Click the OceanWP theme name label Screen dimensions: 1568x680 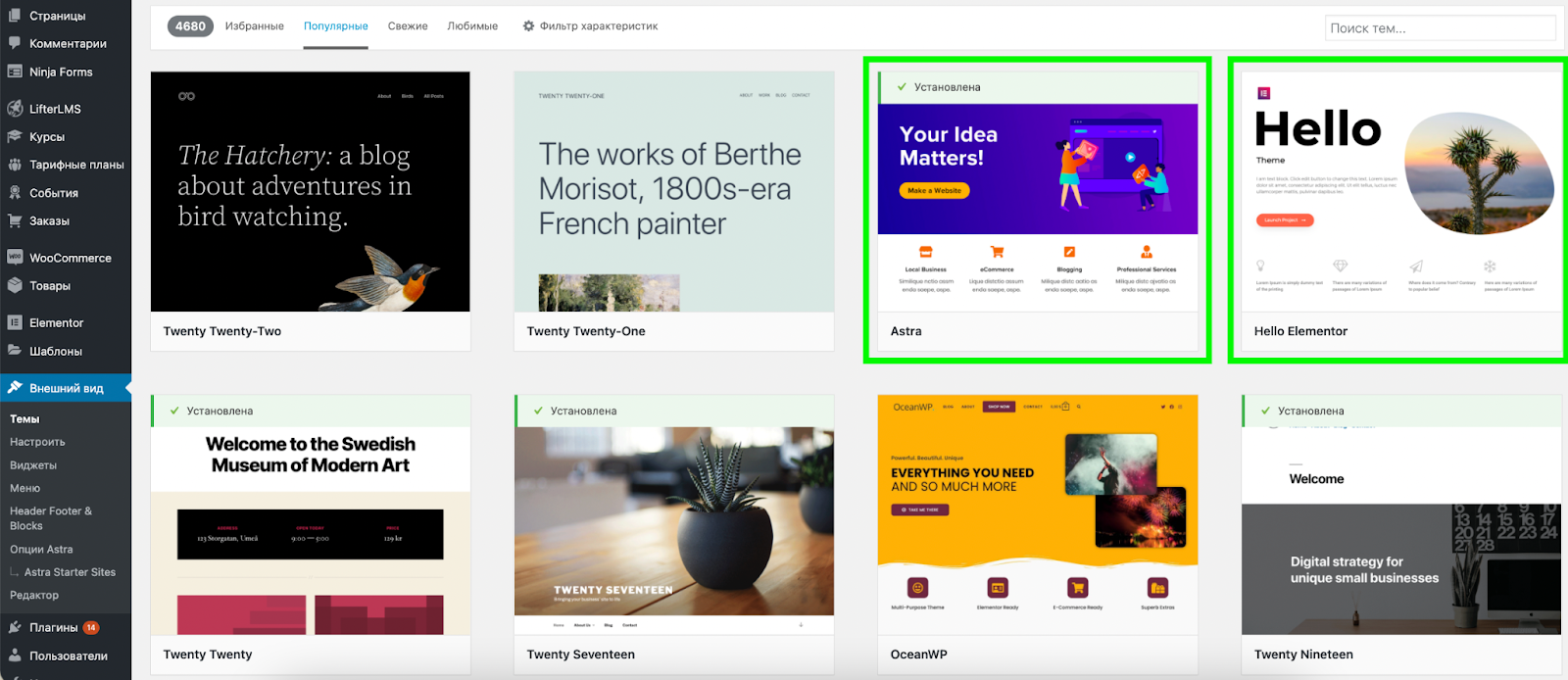tap(919, 655)
